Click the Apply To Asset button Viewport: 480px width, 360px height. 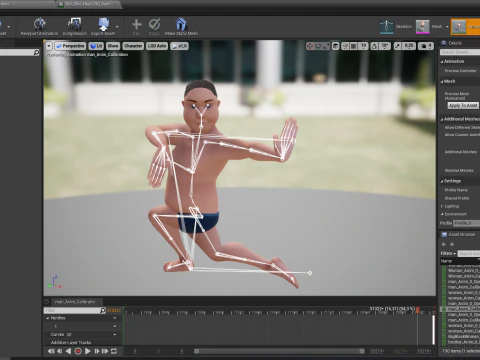coord(463,105)
